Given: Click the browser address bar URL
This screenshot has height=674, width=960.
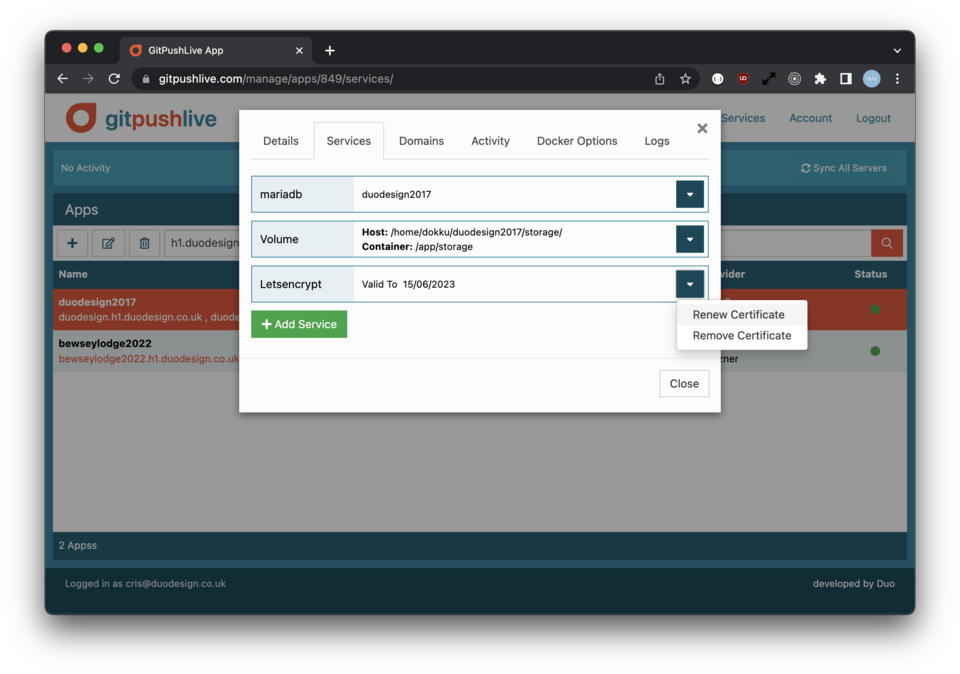Looking at the screenshot, I should click(x=276, y=78).
